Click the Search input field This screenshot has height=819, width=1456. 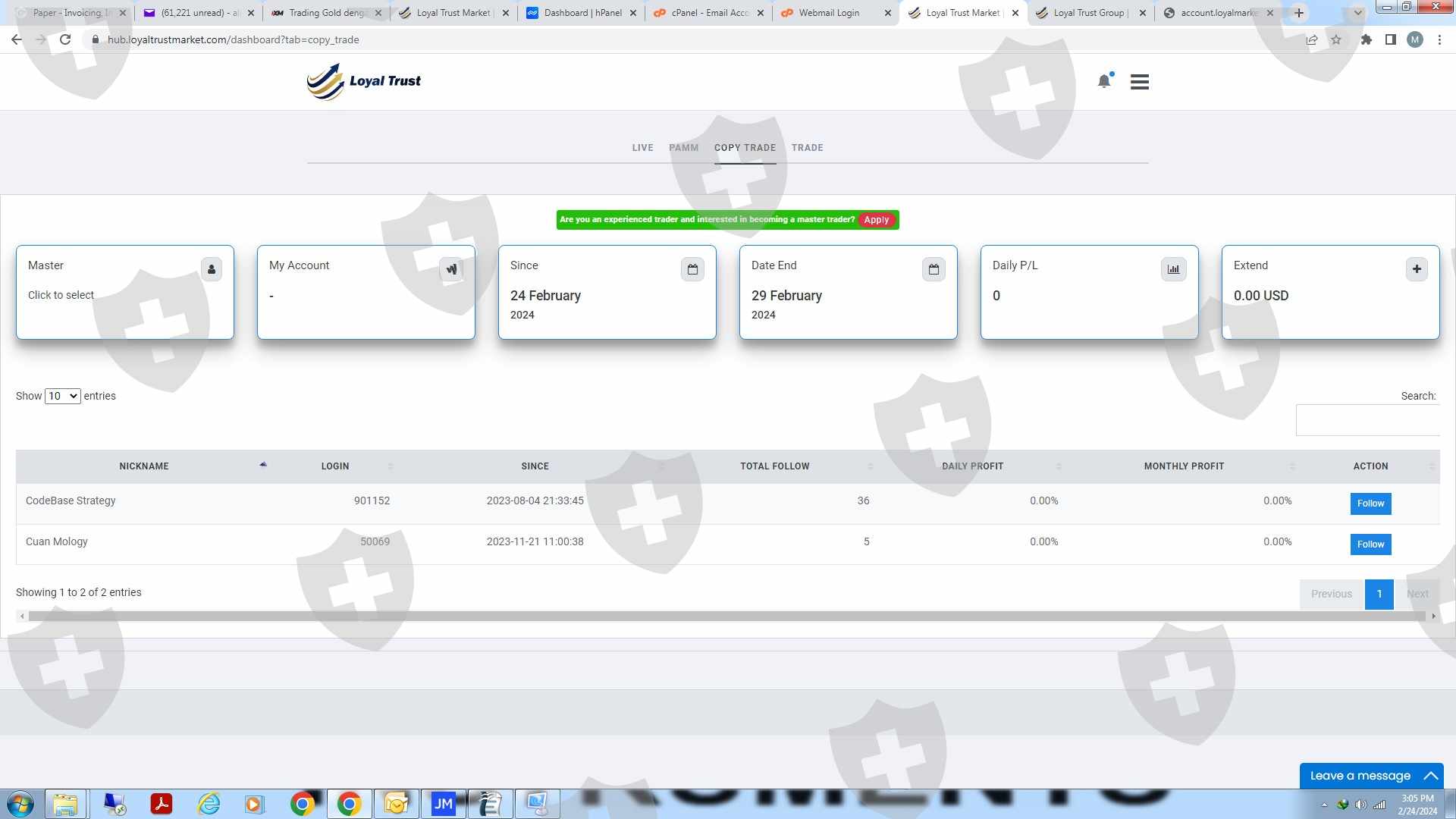coord(1367,420)
